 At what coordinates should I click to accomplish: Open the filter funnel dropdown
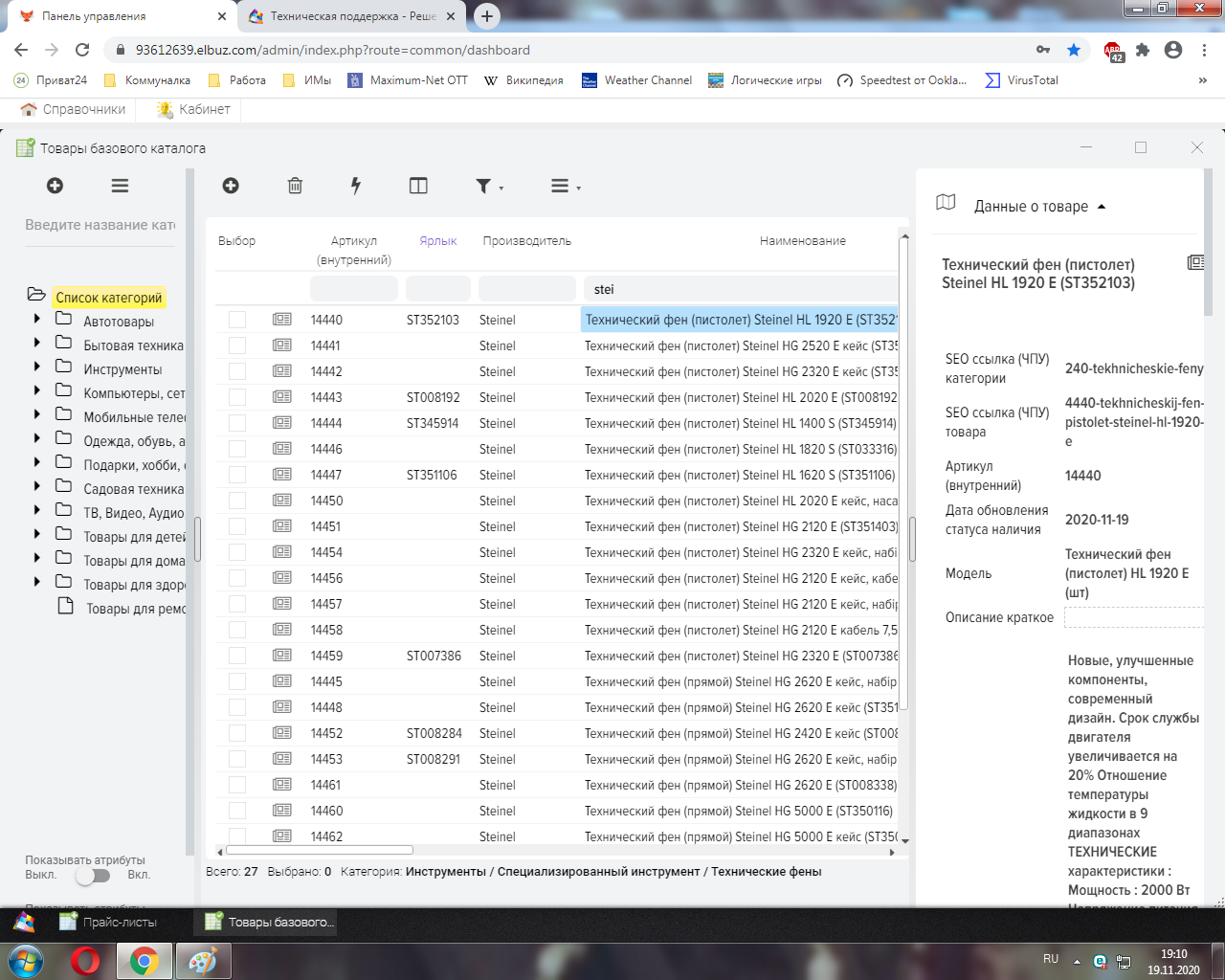pyautogui.click(x=489, y=187)
